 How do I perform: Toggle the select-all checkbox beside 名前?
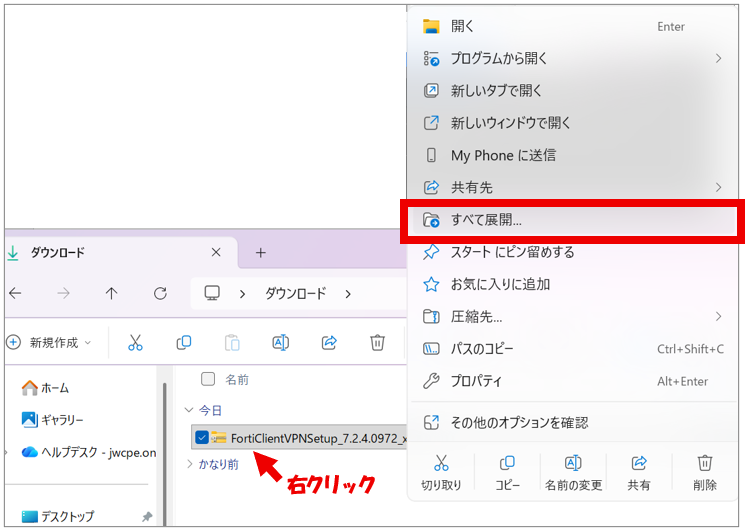point(208,379)
